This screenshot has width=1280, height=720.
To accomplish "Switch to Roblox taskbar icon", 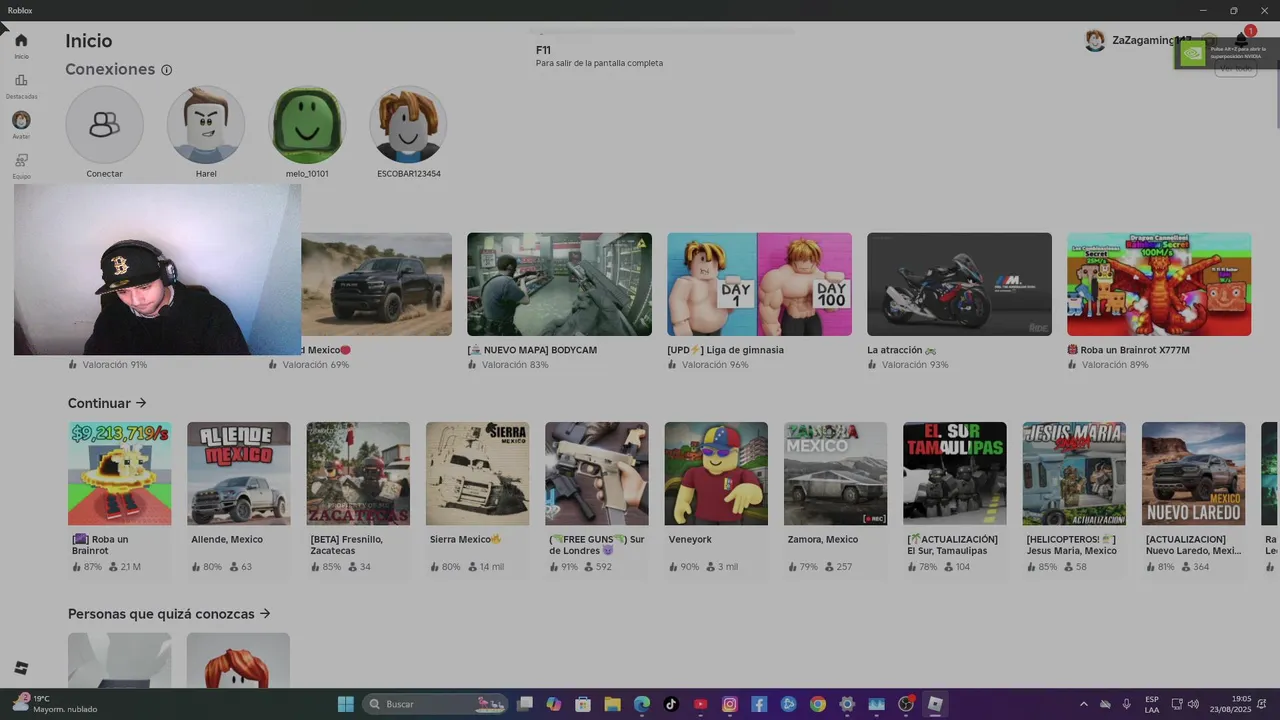I will [935, 704].
